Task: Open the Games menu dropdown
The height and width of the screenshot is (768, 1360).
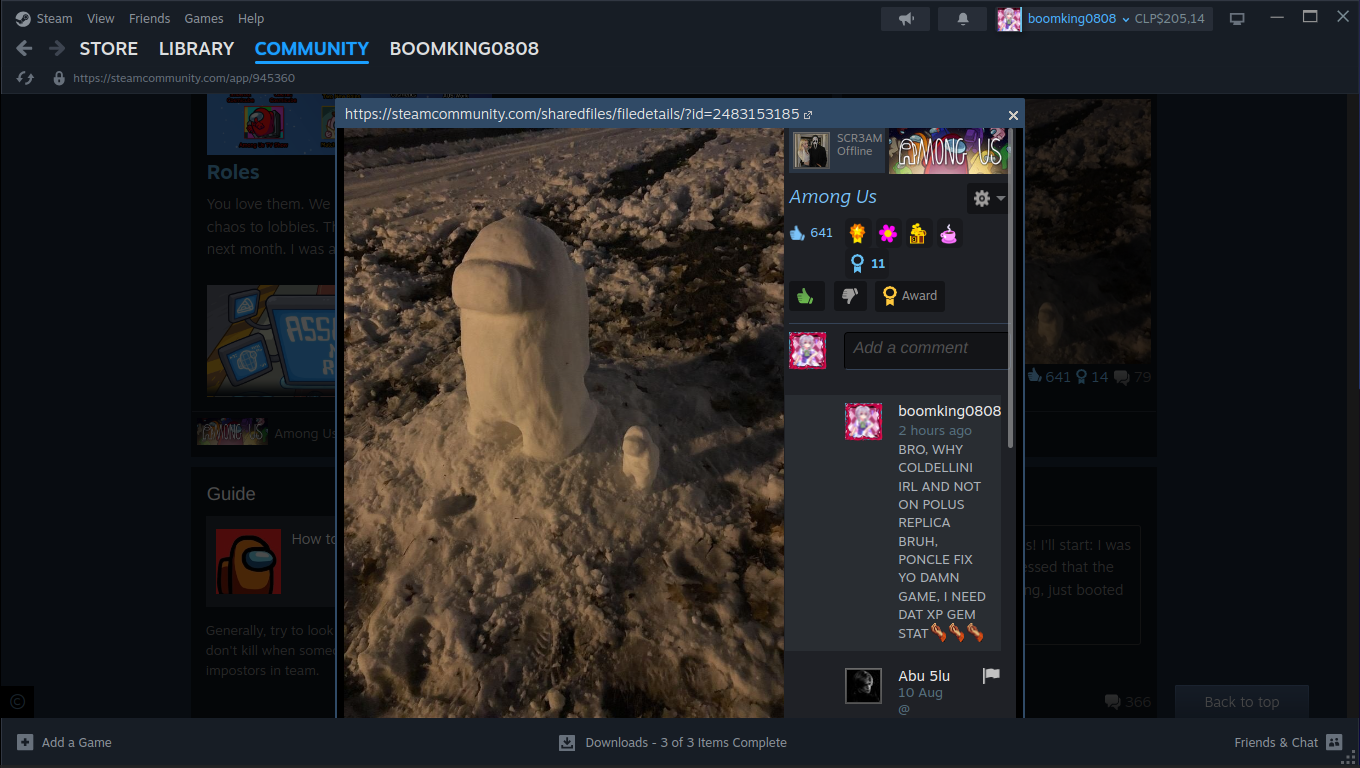Action: tap(204, 18)
